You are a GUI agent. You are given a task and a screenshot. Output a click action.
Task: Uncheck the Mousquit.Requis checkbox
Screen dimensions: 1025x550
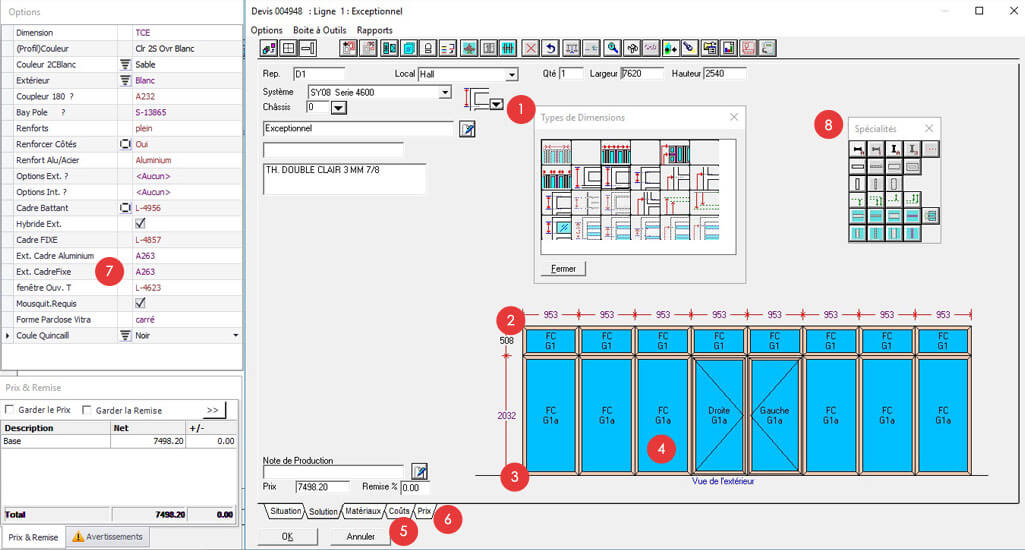pos(140,303)
